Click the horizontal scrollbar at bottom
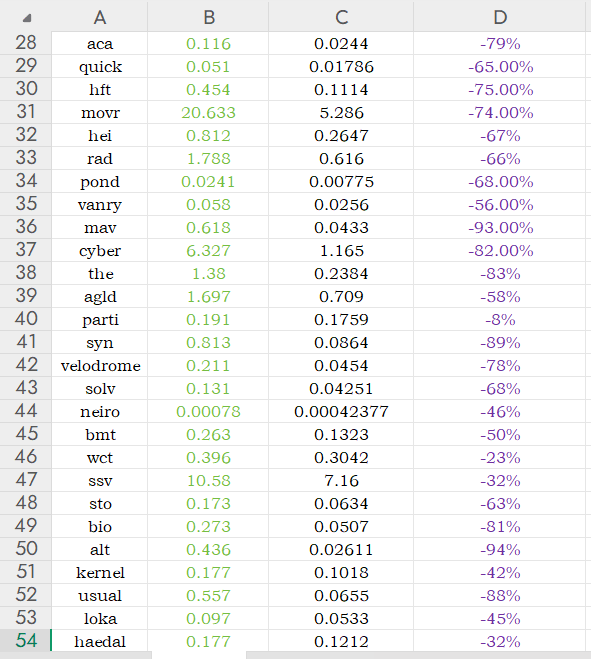 pos(418,655)
